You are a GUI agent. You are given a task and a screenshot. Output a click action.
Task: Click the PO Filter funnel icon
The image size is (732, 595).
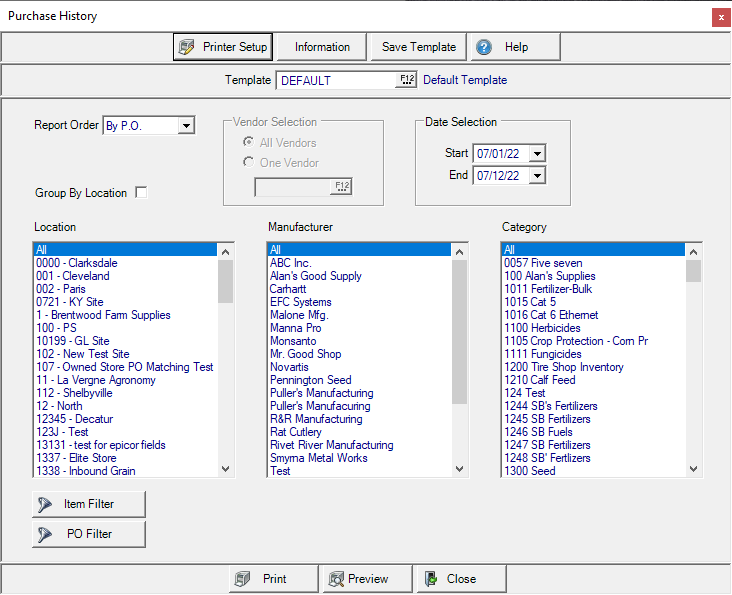(x=46, y=534)
